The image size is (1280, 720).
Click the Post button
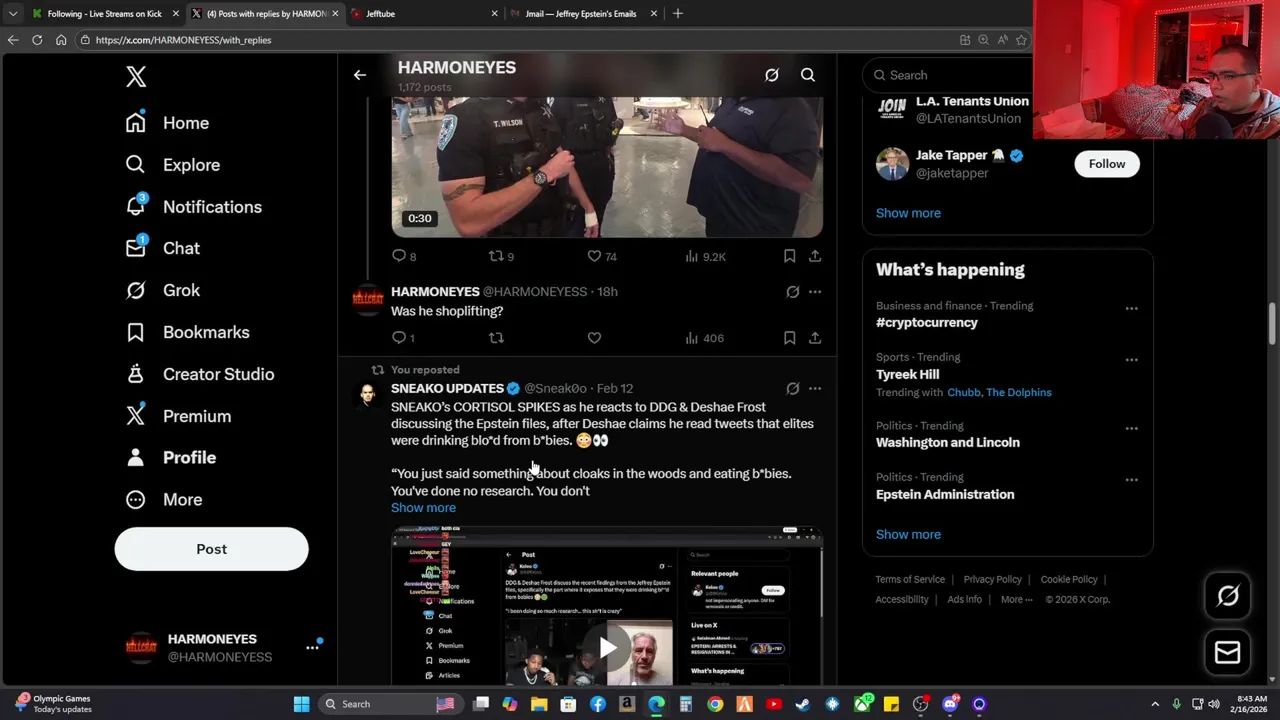tap(211, 549)
